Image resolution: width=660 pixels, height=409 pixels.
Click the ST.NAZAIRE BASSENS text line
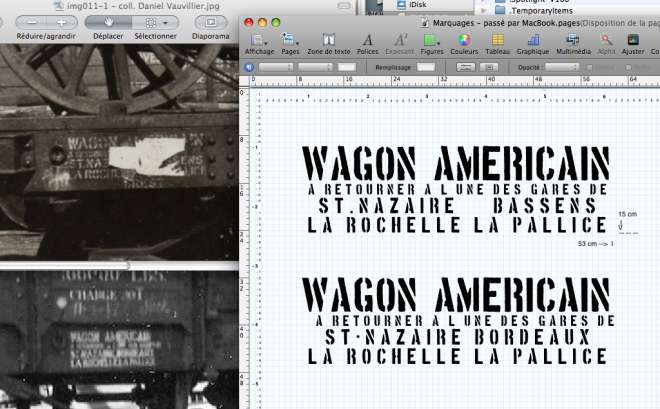[457, 206]
